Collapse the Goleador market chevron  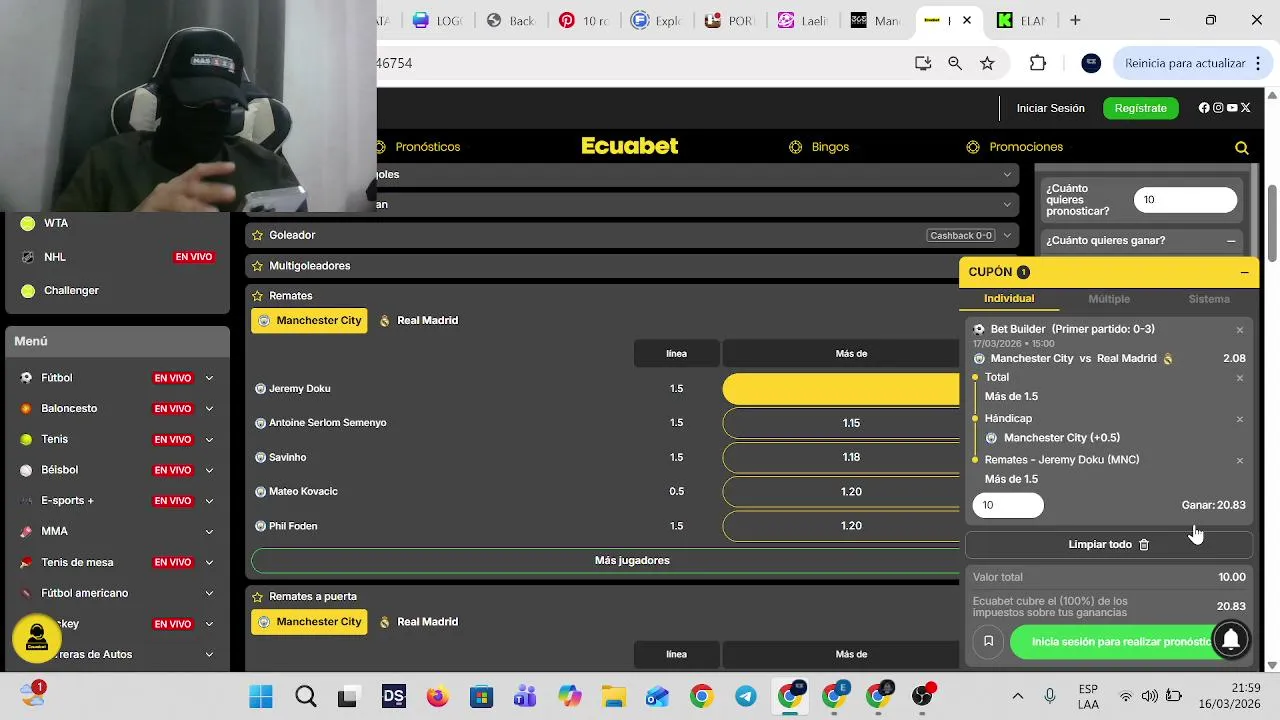pyautogui.click(x=1007, y=235)
